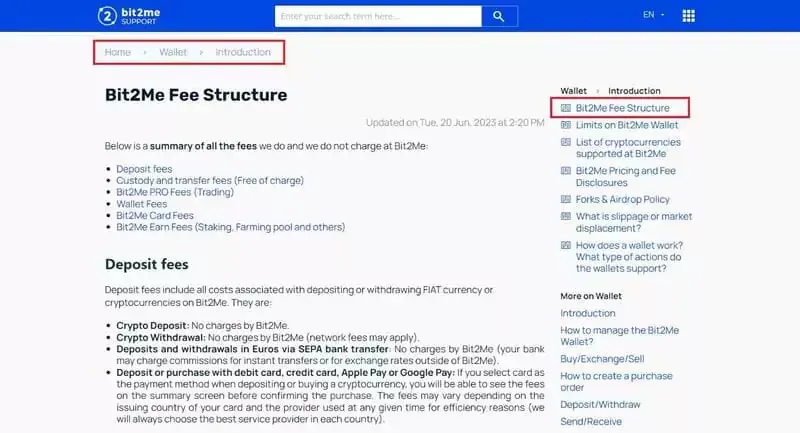Click article icon beside List of cryptocurrencies

pos(566,142)
